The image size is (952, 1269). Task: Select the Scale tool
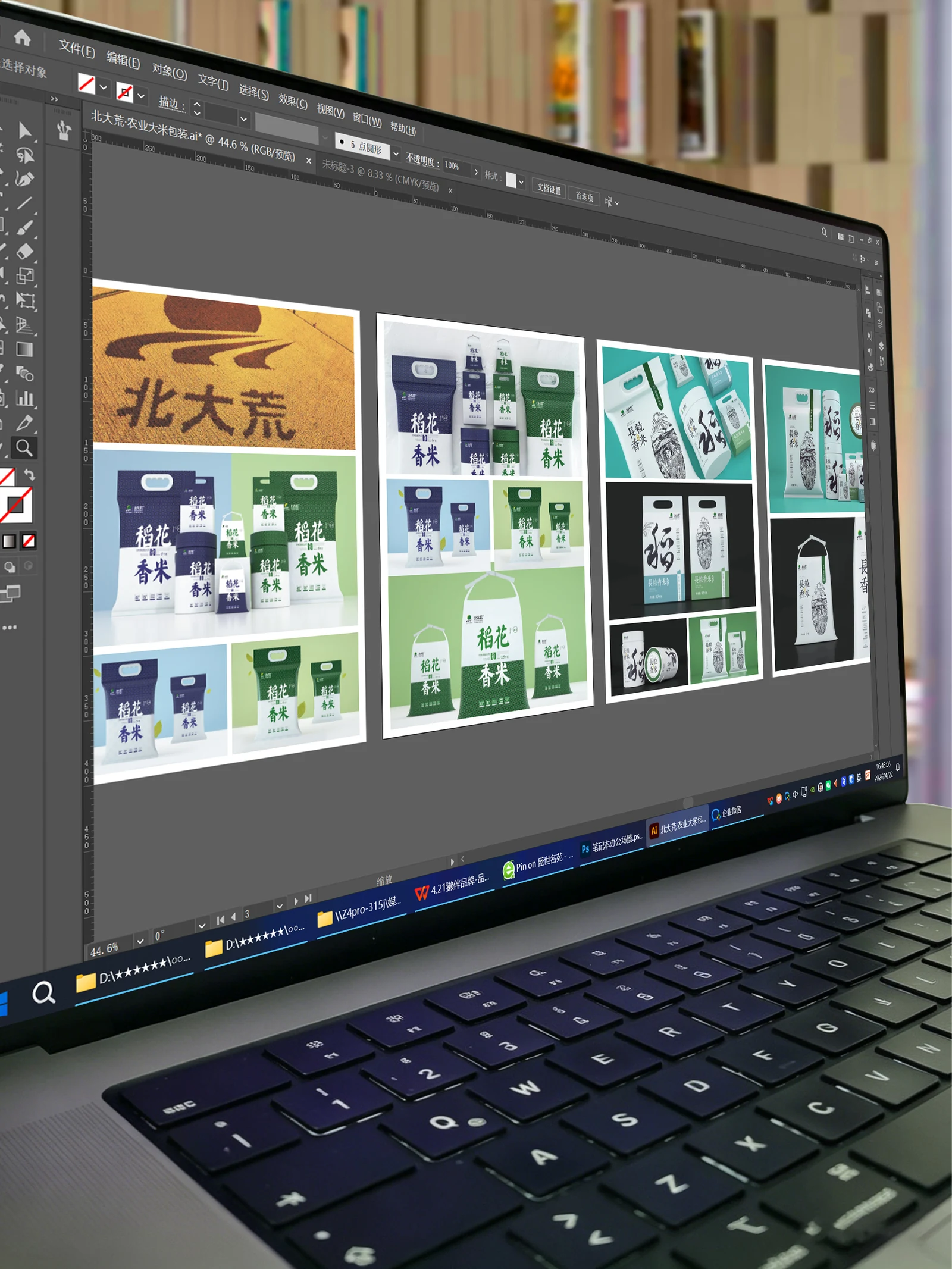tap(25, 275)
